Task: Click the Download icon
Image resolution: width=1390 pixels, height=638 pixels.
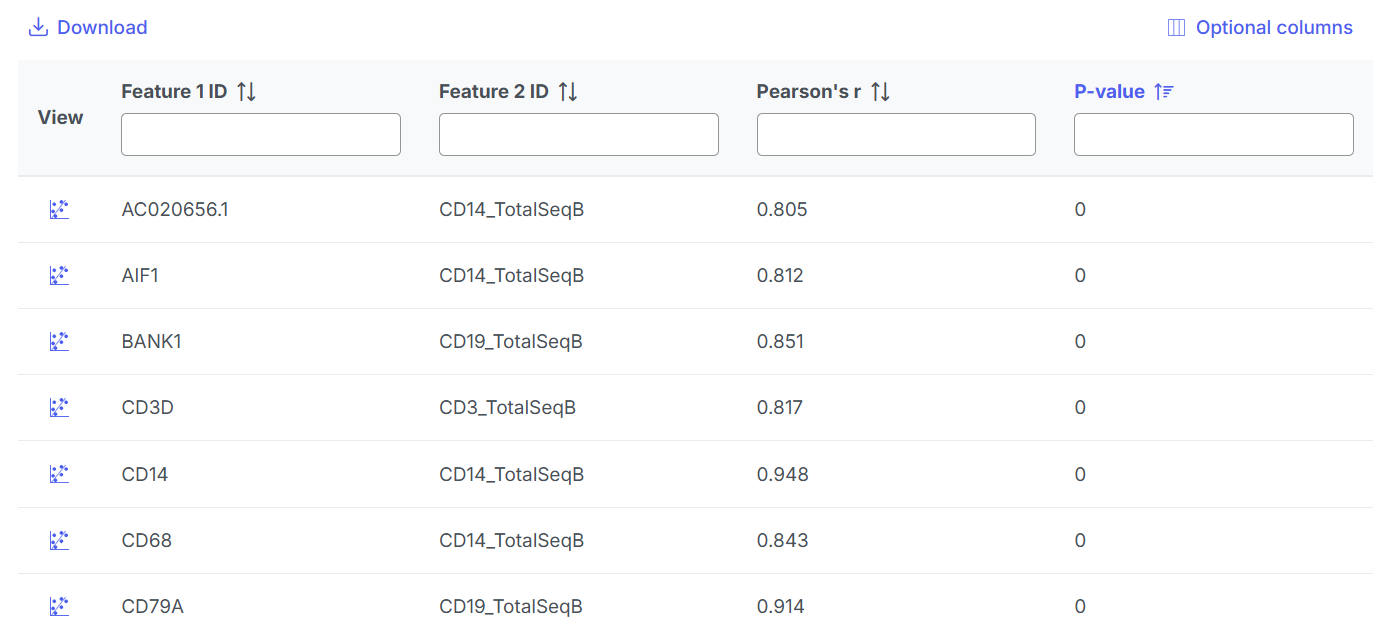Action: coord(38,28)
